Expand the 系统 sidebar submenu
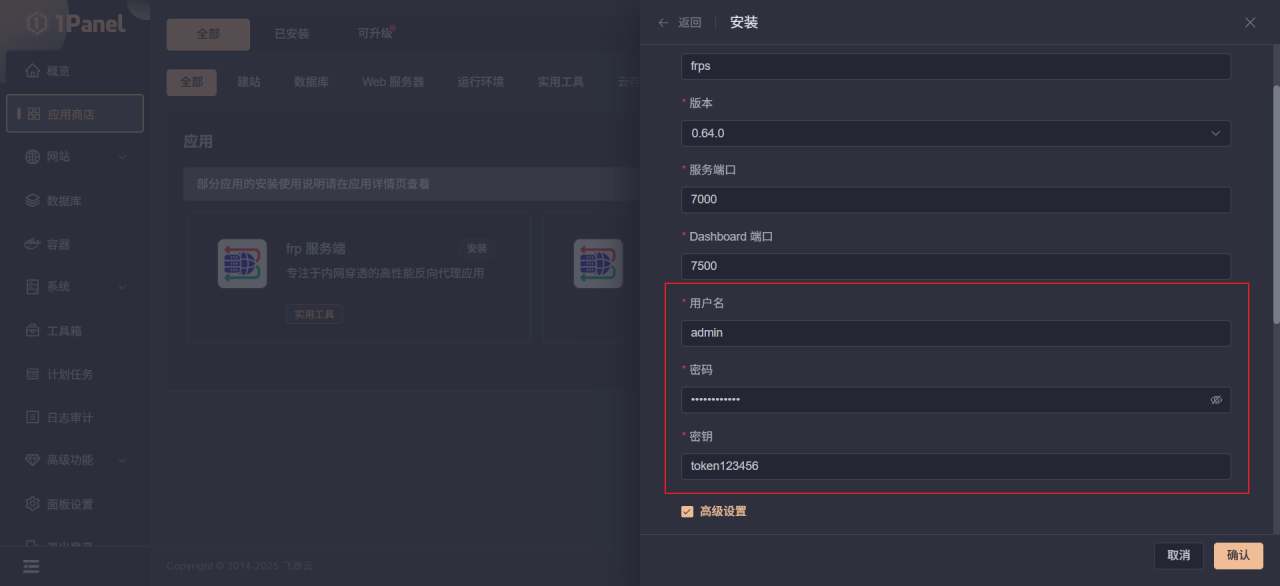This screenshot has height=586, width=1280. [x=122, y=287]
